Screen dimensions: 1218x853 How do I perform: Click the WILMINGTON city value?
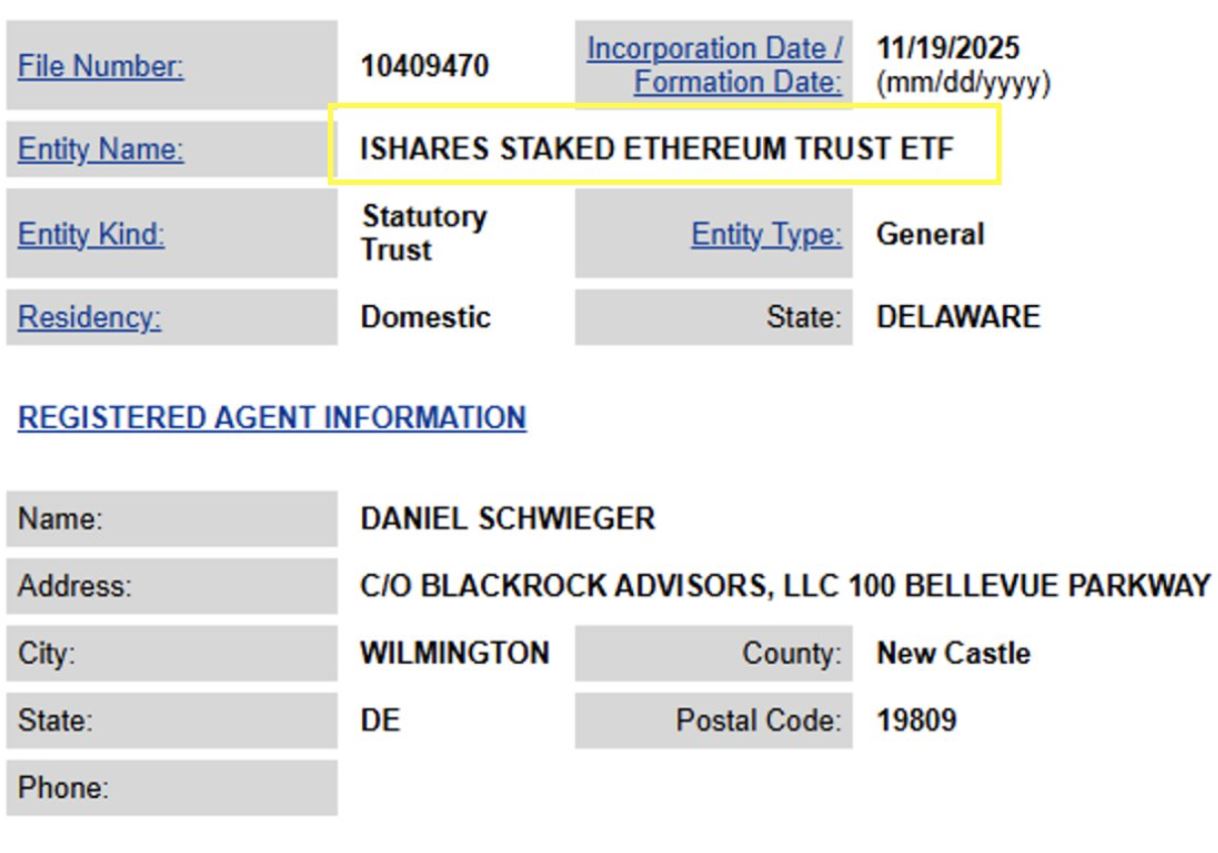click(455, 653)
